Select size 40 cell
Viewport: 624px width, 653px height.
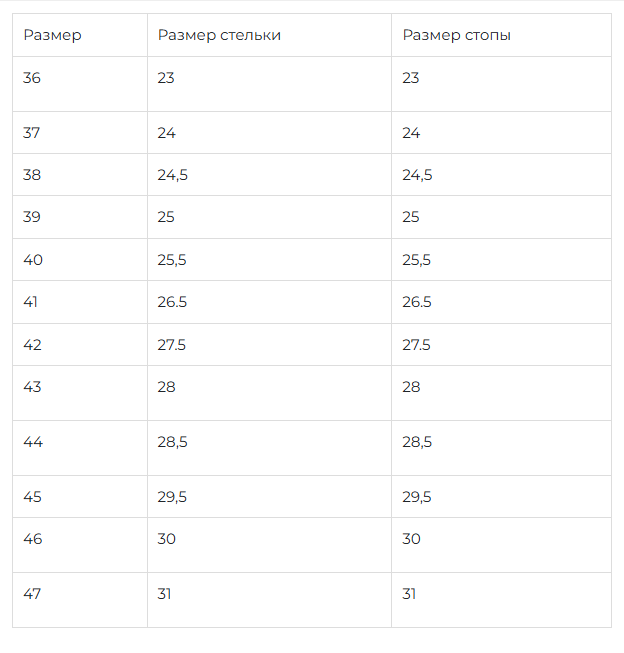(33, 260)
